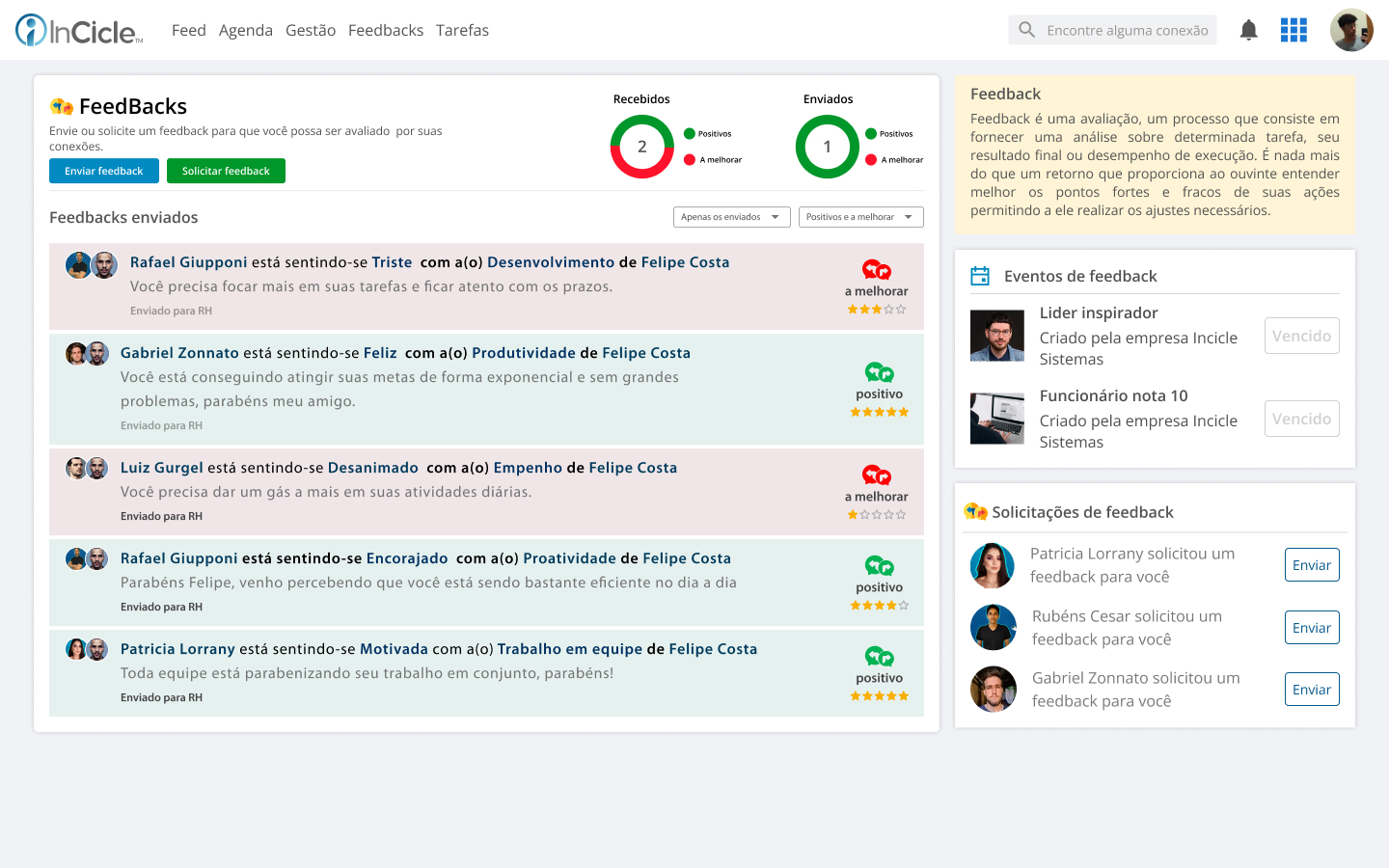
Task: Select Feedbacks in the top navigation
Action: 386,30
